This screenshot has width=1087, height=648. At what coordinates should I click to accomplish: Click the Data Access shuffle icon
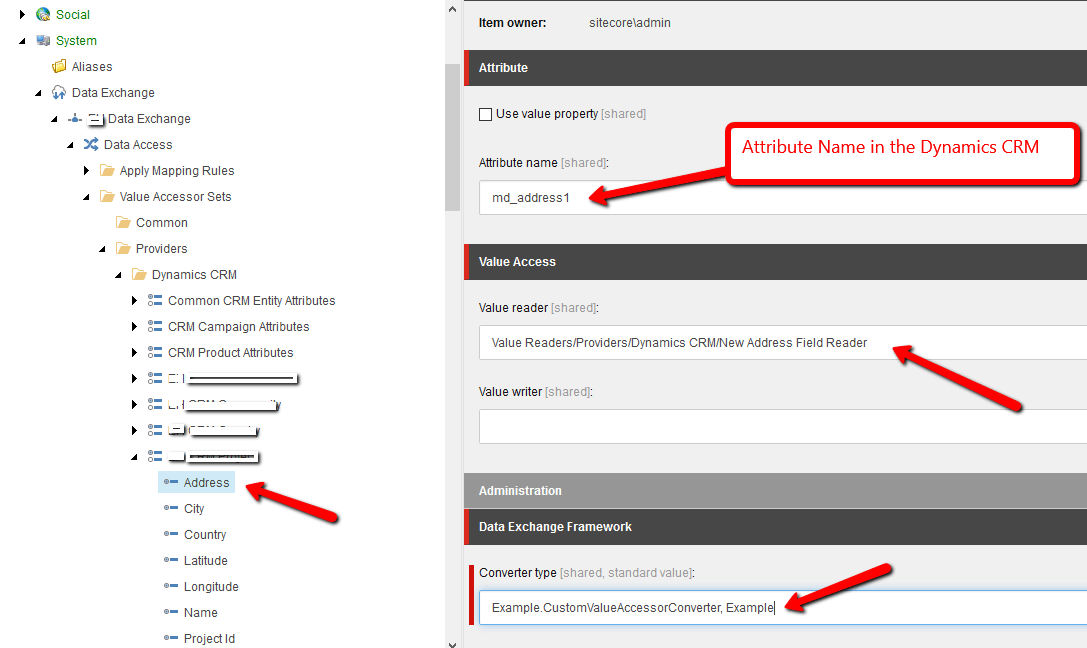(91, 144)
